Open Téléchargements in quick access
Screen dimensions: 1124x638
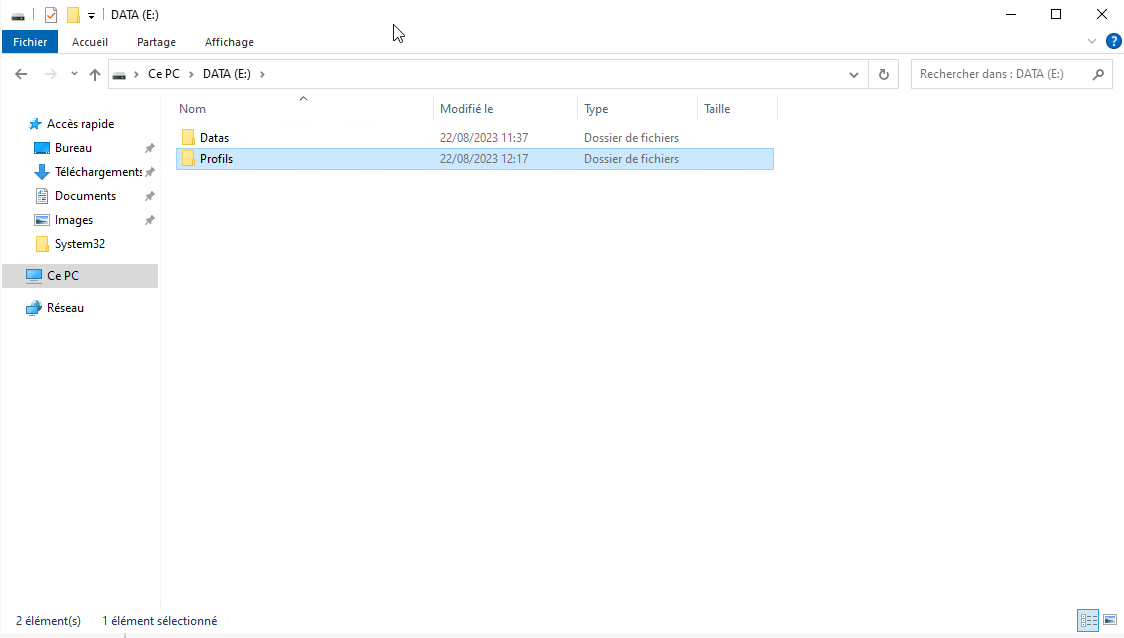(98, 172)
